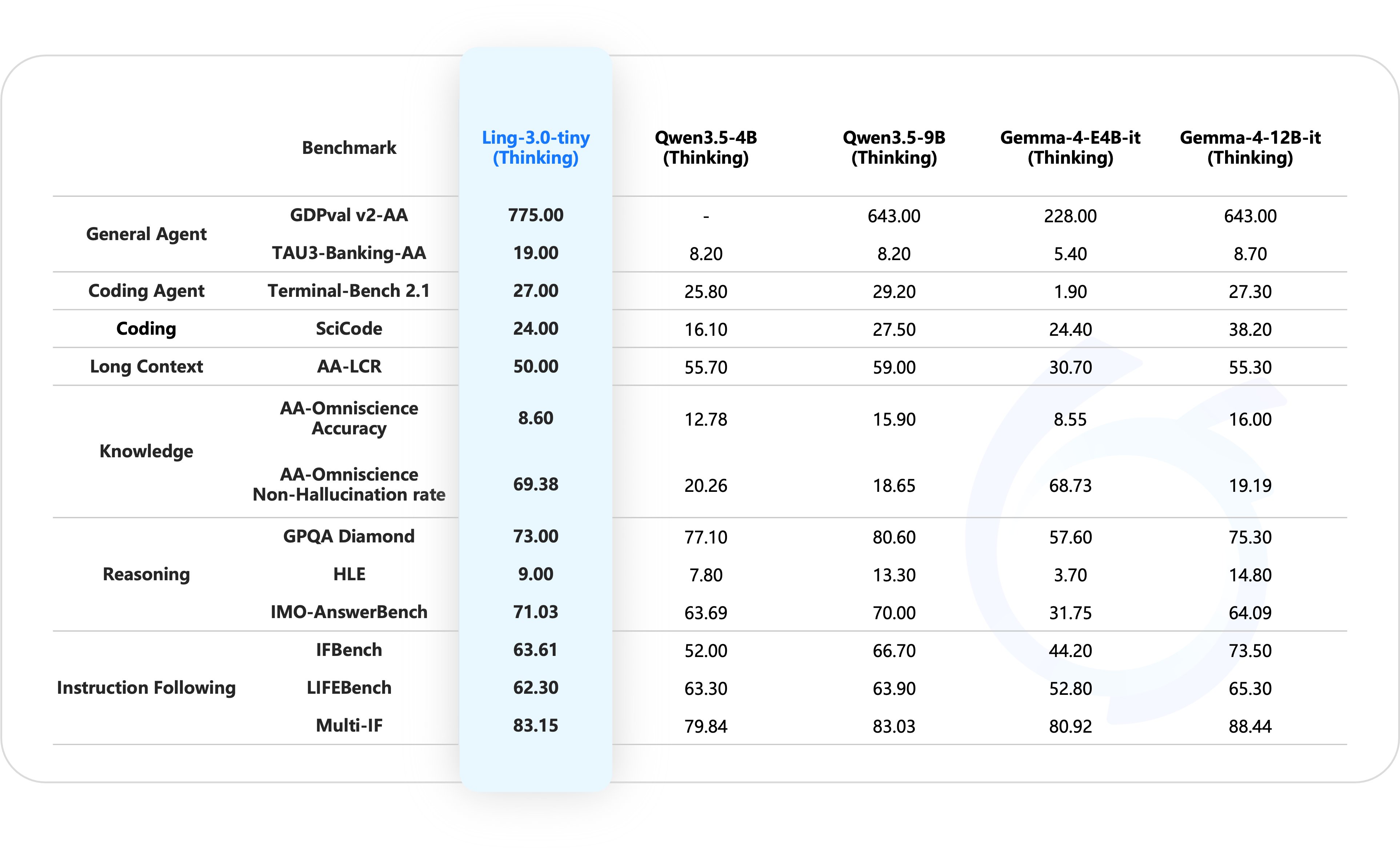Click the Knowledge category label

pyautogui.click(x=146, y=451)
